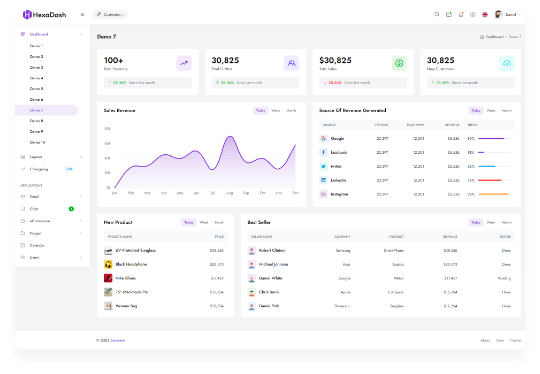Click the users icon on Total Orders card

coord(292,63)
